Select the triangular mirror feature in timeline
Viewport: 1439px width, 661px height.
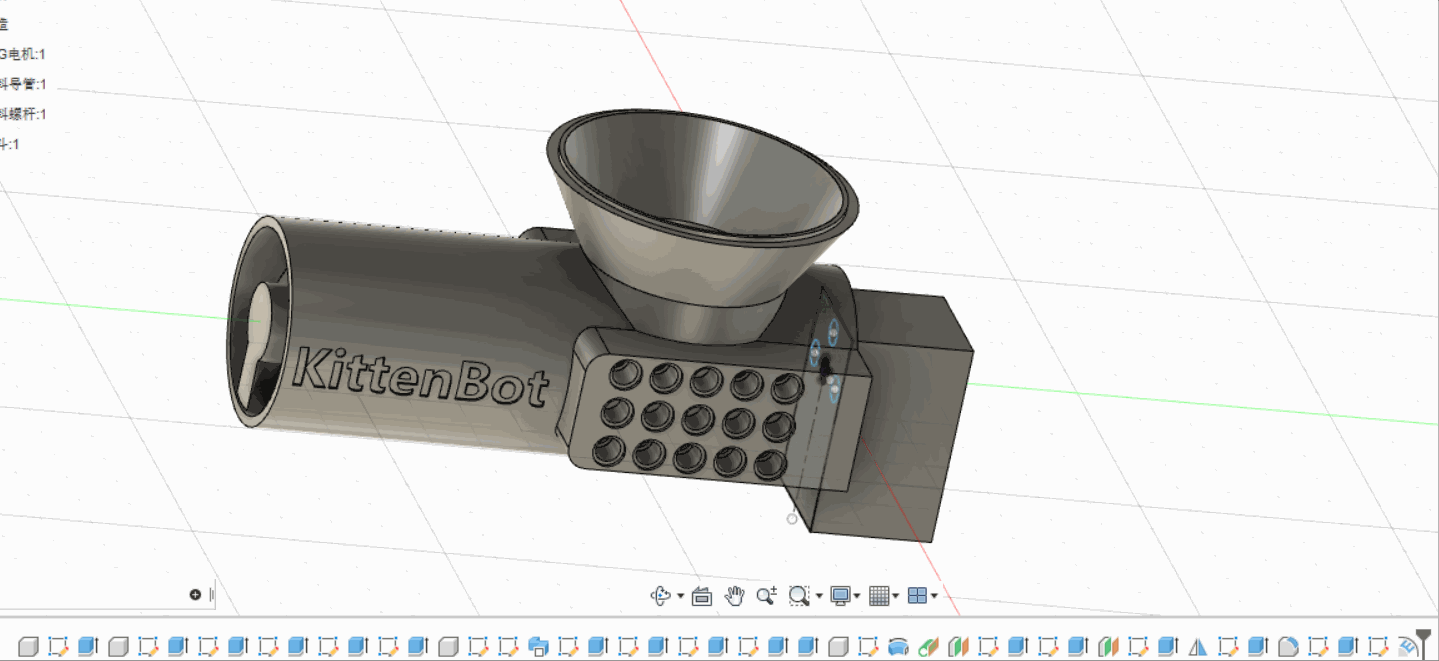click(x=1198, y=646)
